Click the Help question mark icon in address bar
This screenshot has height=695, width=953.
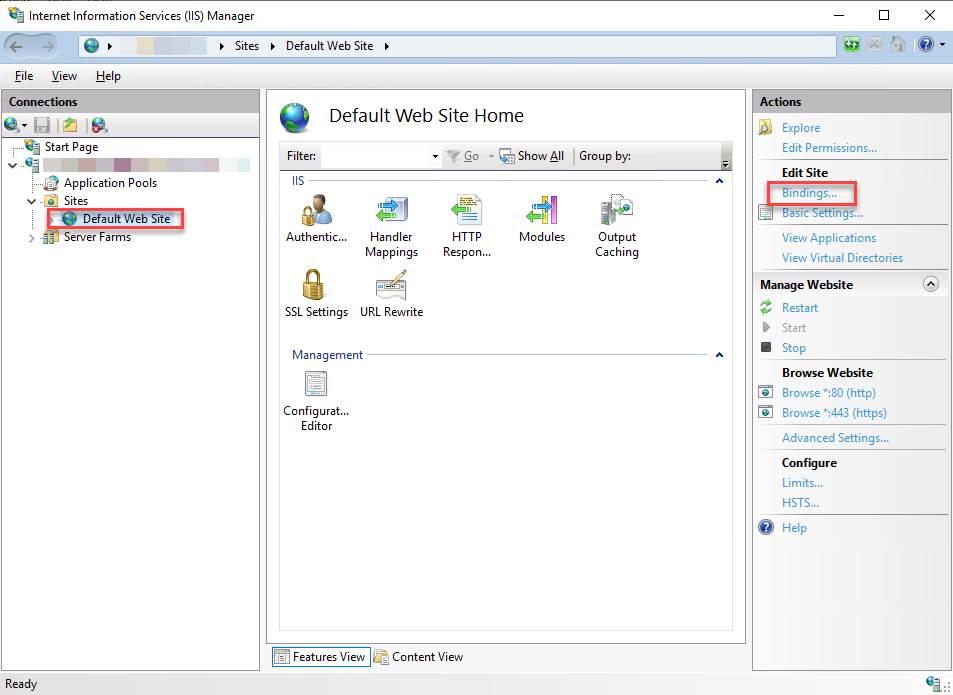925,44
